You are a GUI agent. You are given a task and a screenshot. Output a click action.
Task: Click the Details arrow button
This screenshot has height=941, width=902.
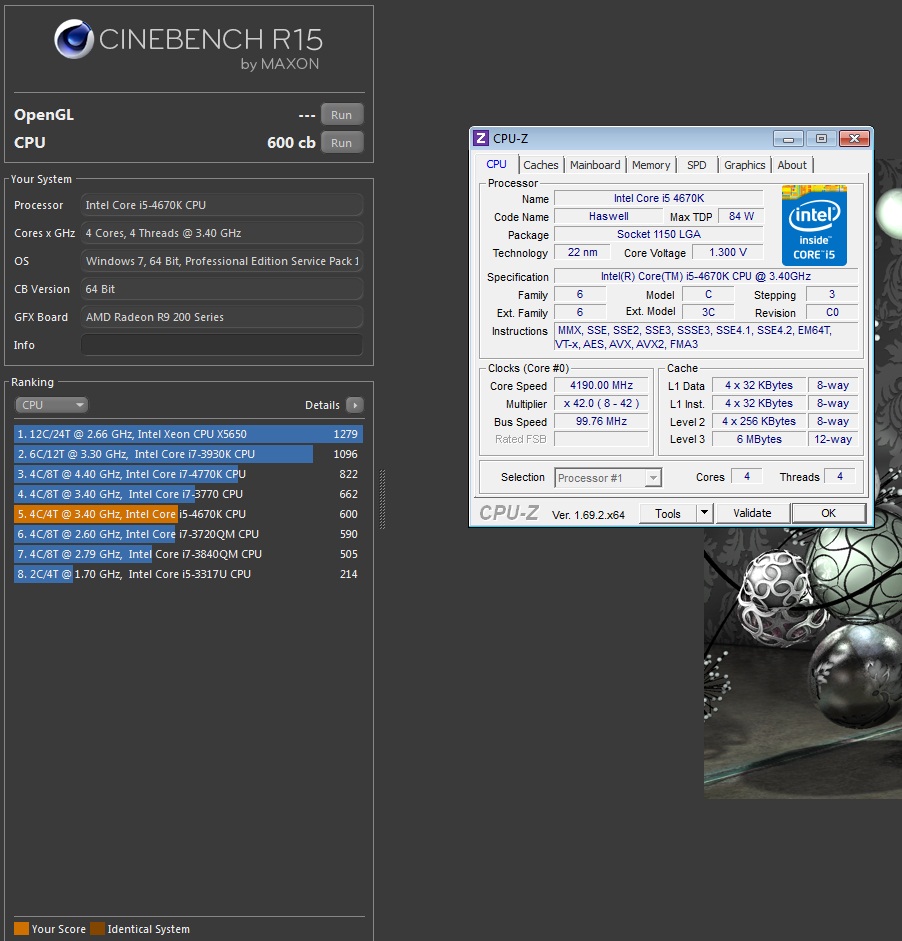point(355,405)
